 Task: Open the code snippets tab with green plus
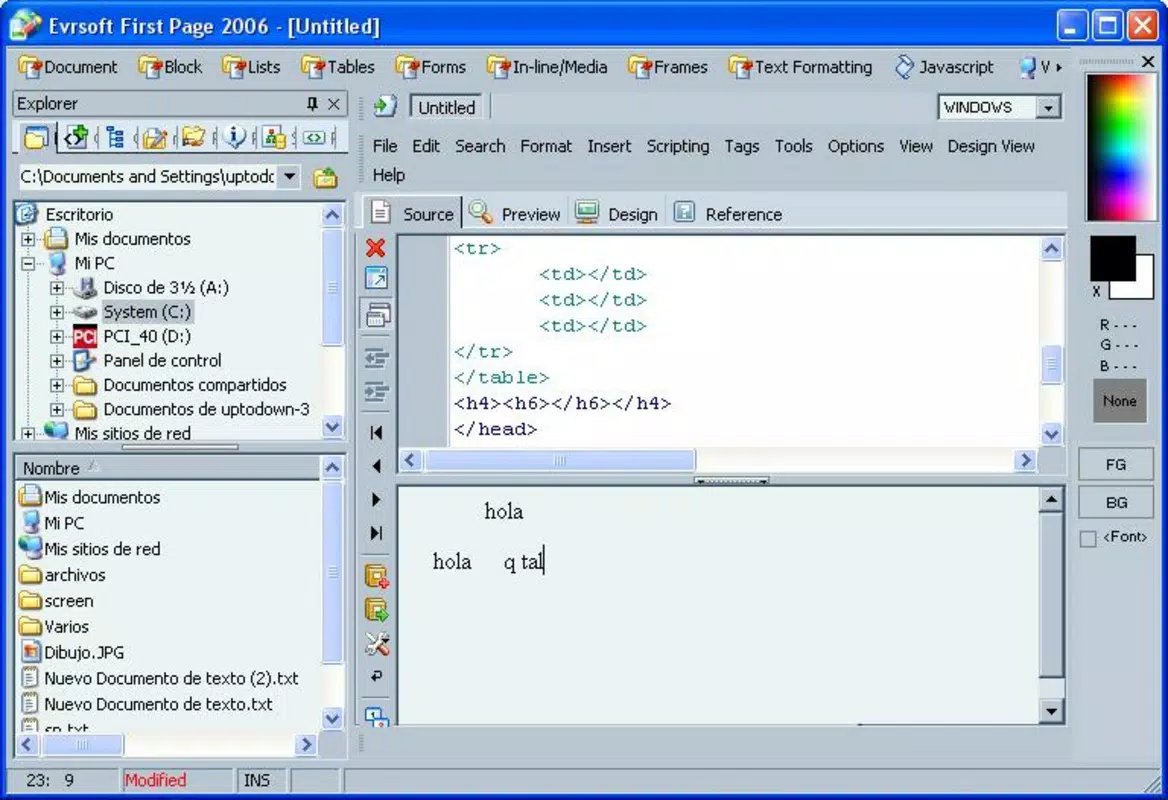tap(76, 138)
